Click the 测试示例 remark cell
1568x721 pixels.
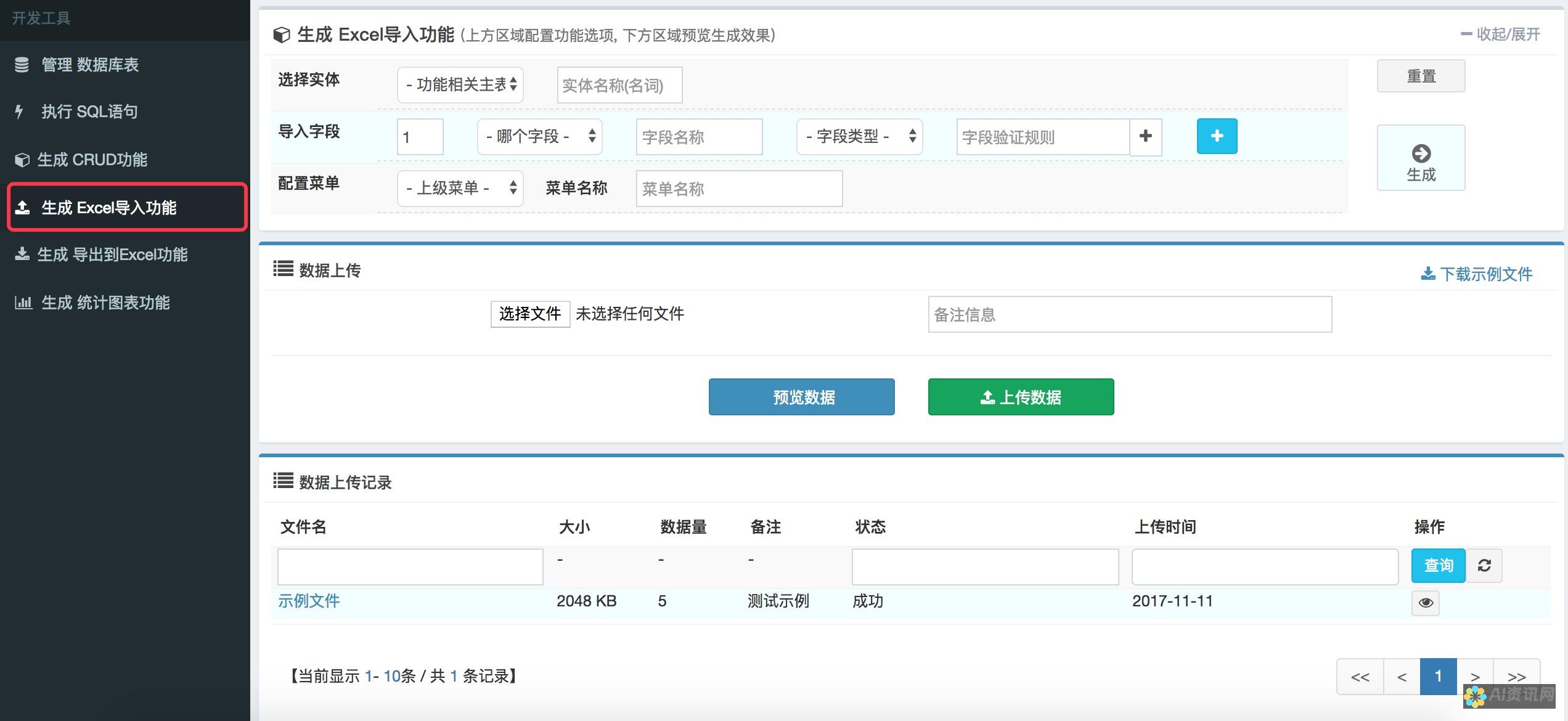click(x=778, y=601)
